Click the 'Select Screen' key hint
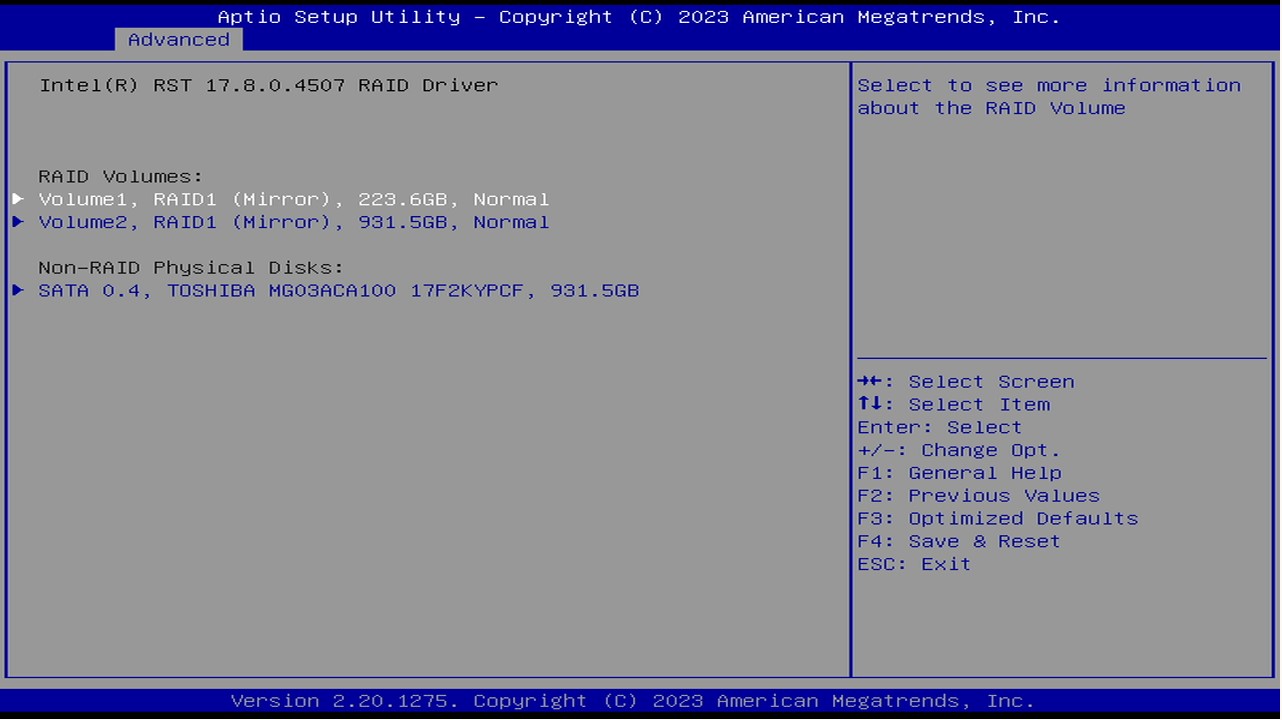This screenshot has height=720, width=1282. [966, 382]
